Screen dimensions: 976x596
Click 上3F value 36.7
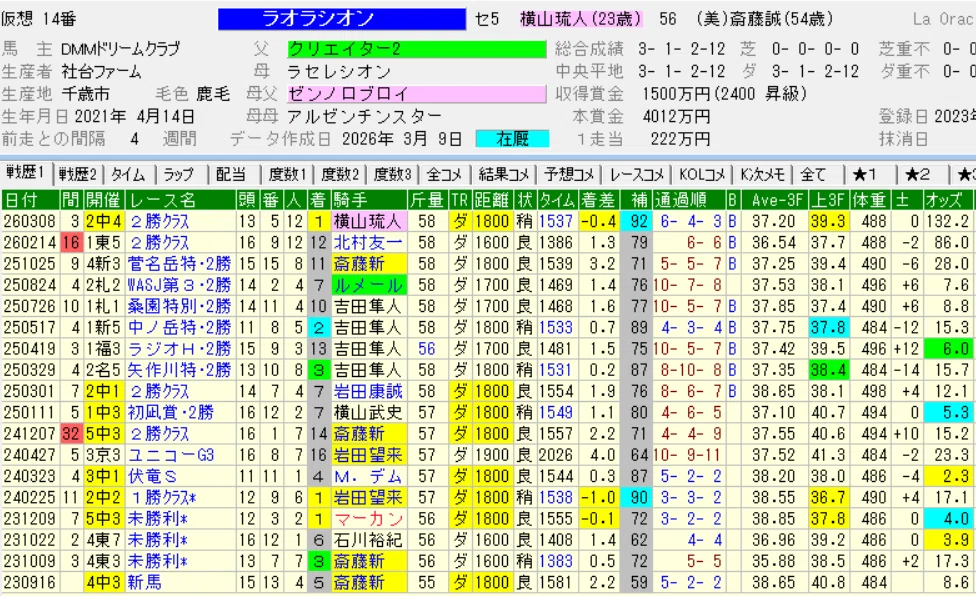(x=828, y=498)
